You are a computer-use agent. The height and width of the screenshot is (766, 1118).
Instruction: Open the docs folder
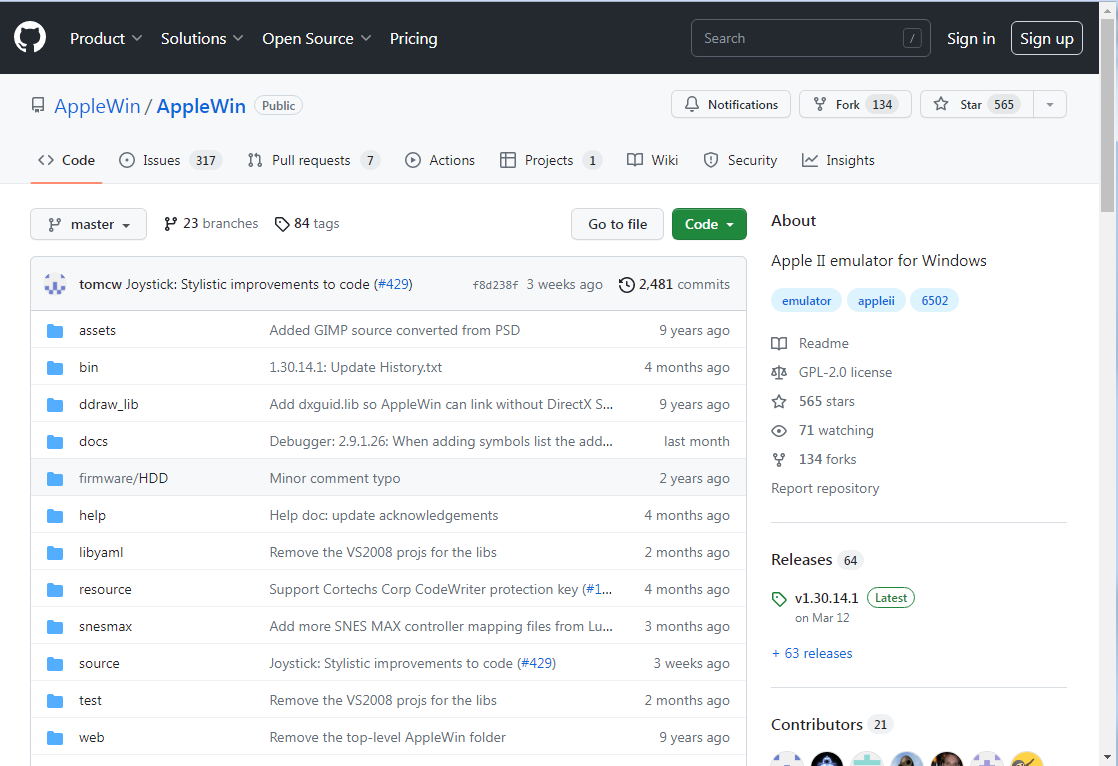tap(93, 441)
